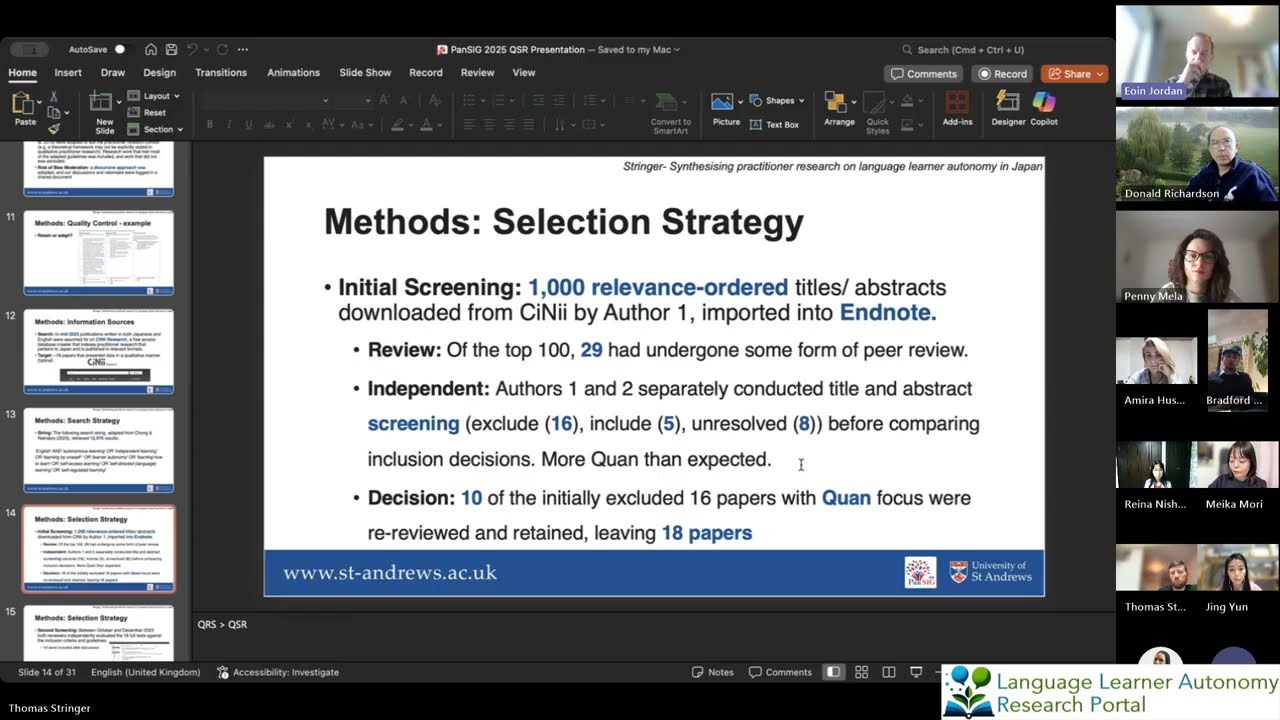The image size is (1280, 720).
Task: Open Quick Styles gallery
Action: point(877,113)
